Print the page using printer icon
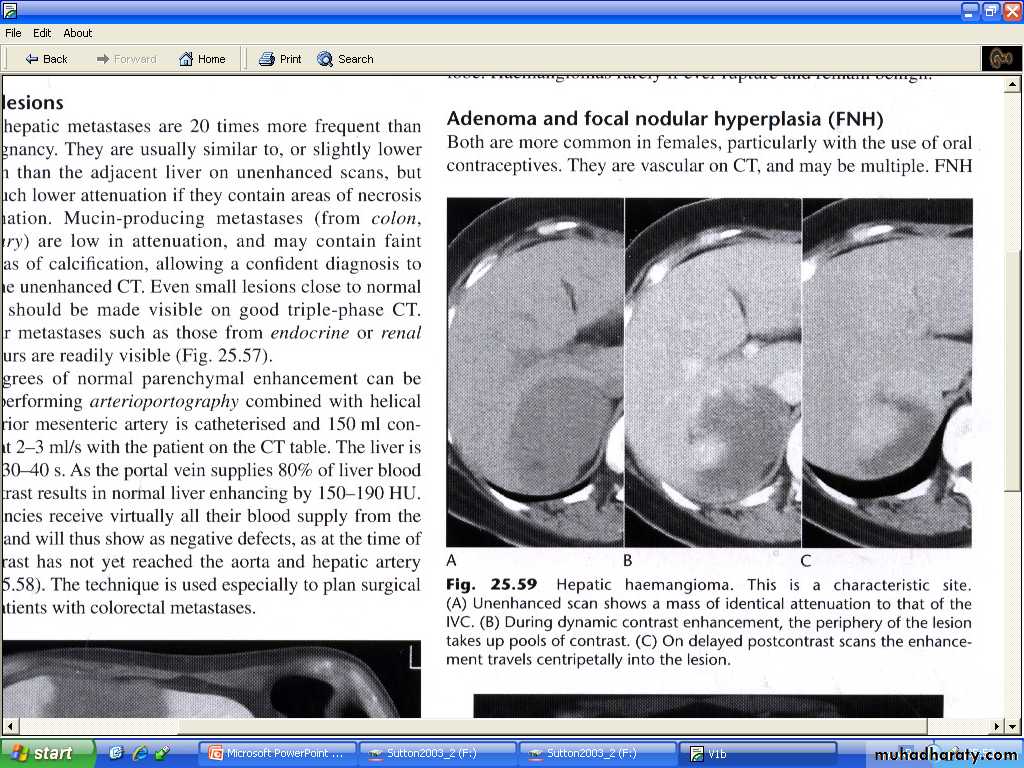The height and width of the screenshot is (768, 1024). (280, 59)
